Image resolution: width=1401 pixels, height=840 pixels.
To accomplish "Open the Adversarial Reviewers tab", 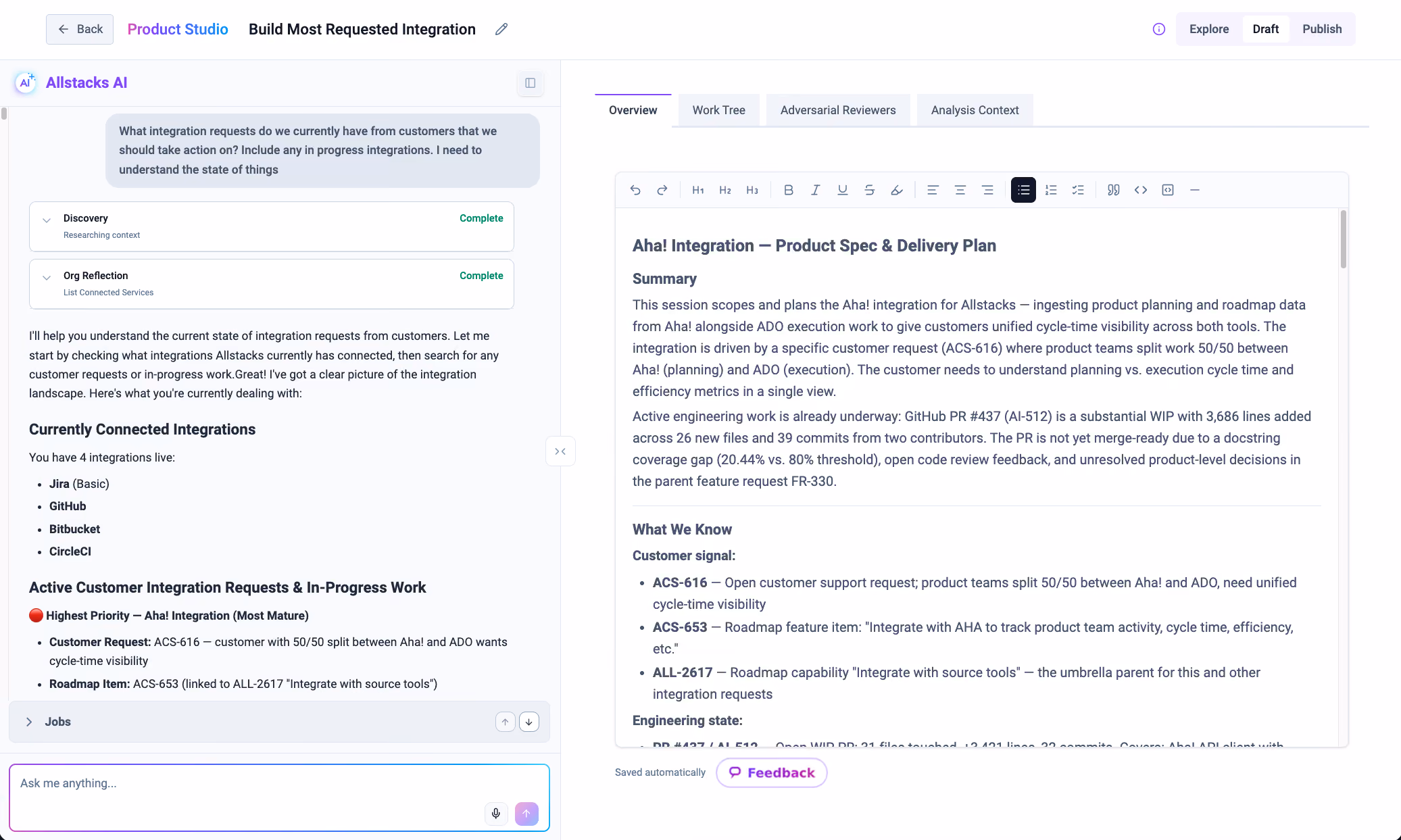I will tap(838, 110).
